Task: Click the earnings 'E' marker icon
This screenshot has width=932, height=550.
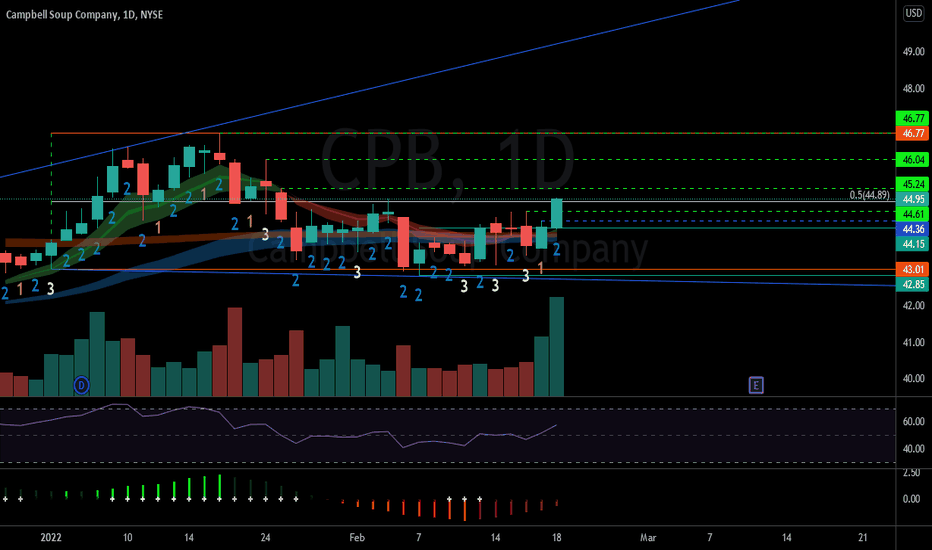Action: [x=755, y=385]
